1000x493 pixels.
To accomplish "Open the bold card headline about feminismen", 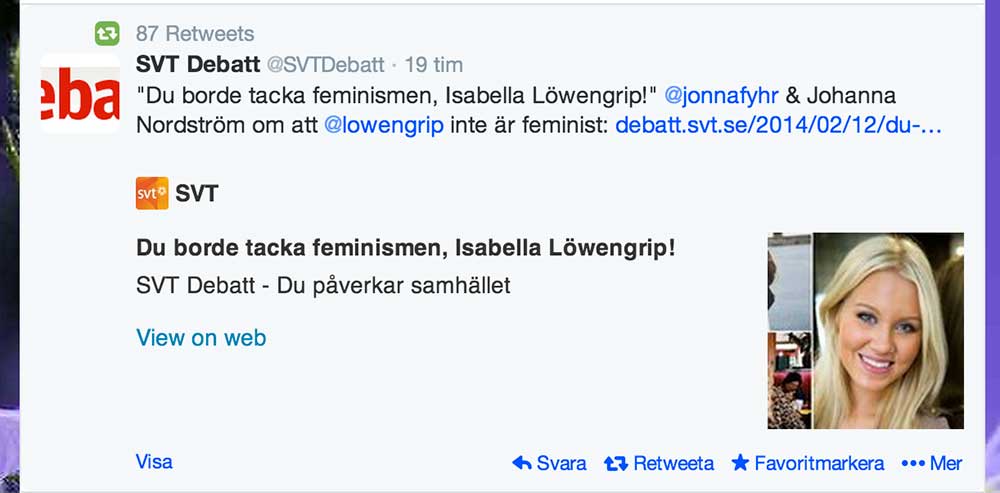I will 405,247.
